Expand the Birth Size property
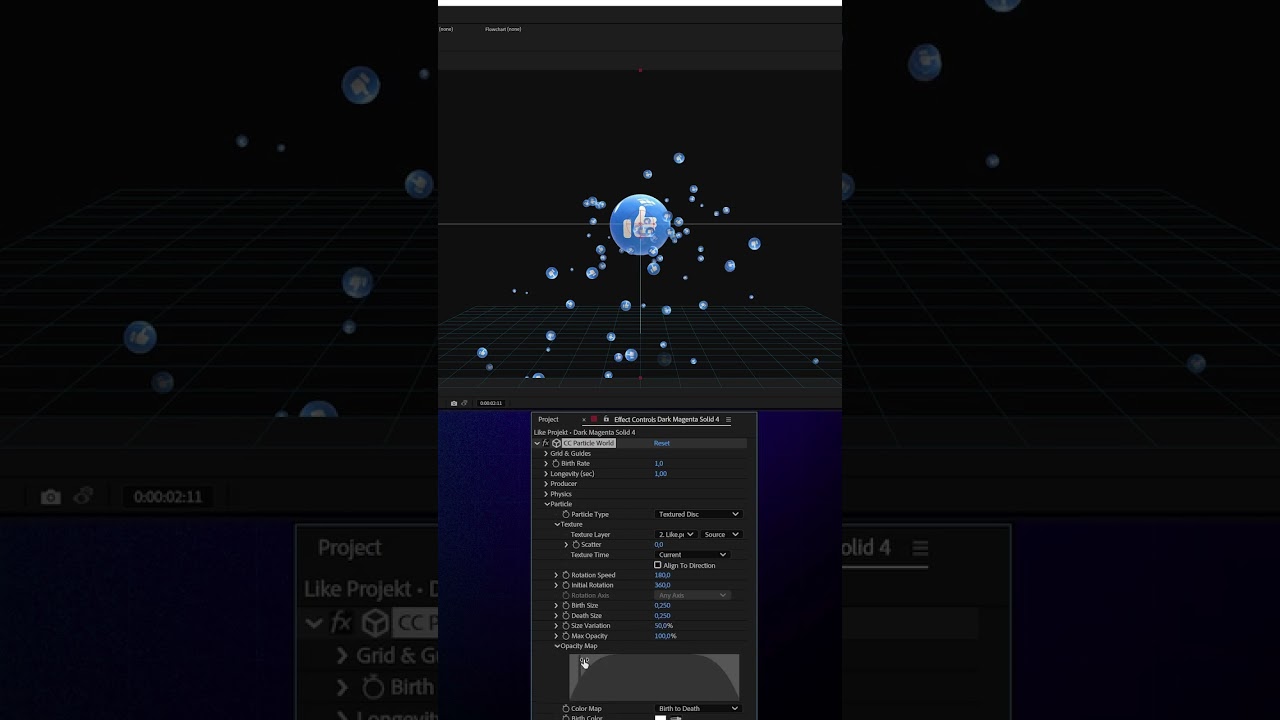Image resolution: width=1280 pixels, height=720 pixels. tap(556, 605)
